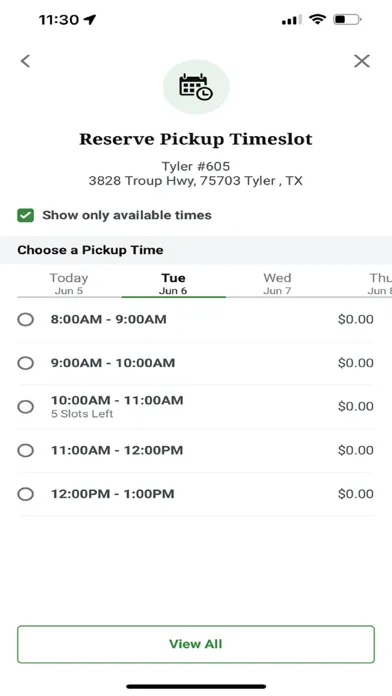Choose the 10:00AM - 11:00AM radio button

pos(25,407)
